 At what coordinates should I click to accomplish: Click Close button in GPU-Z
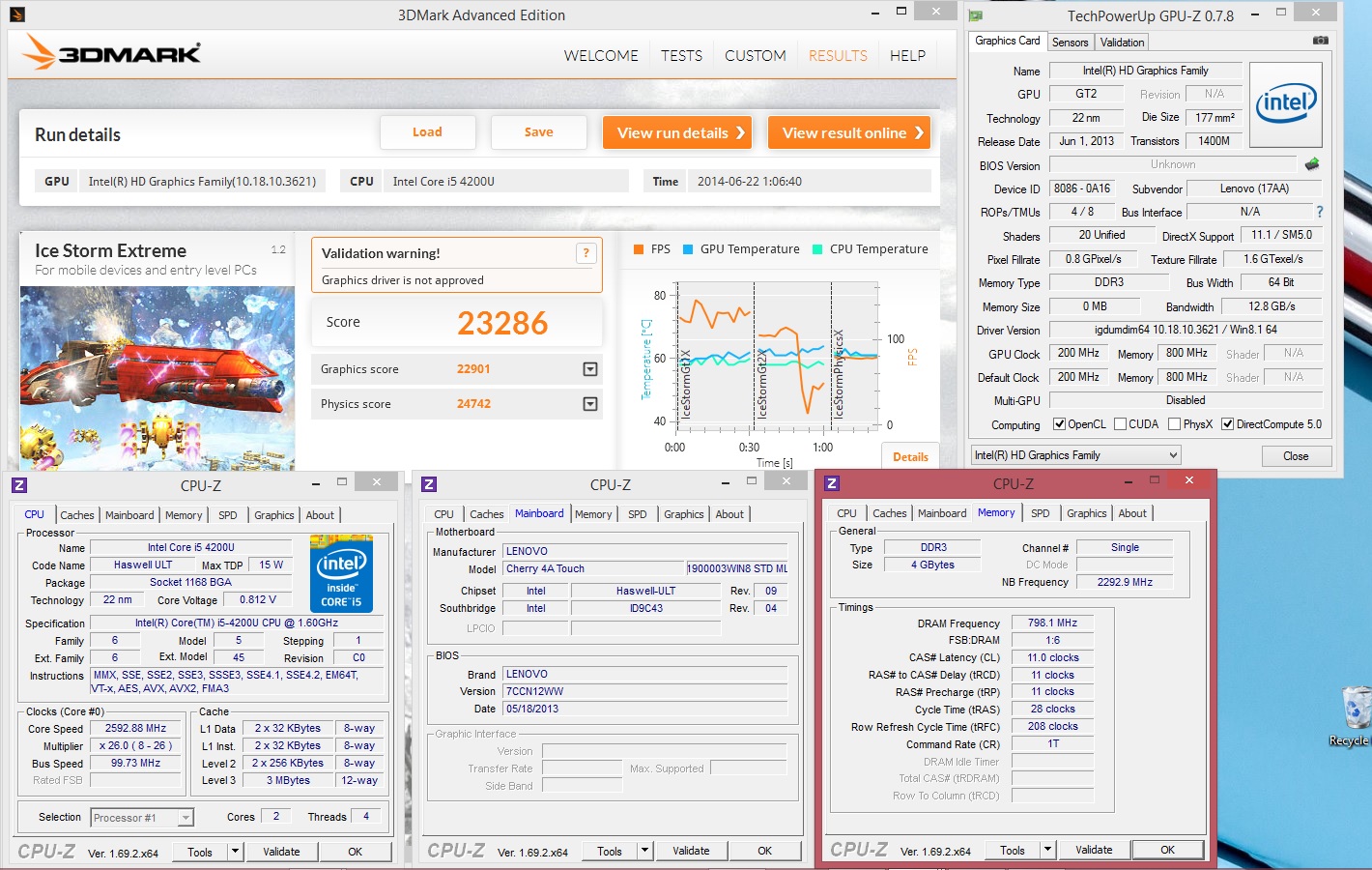pos(1296,456)
